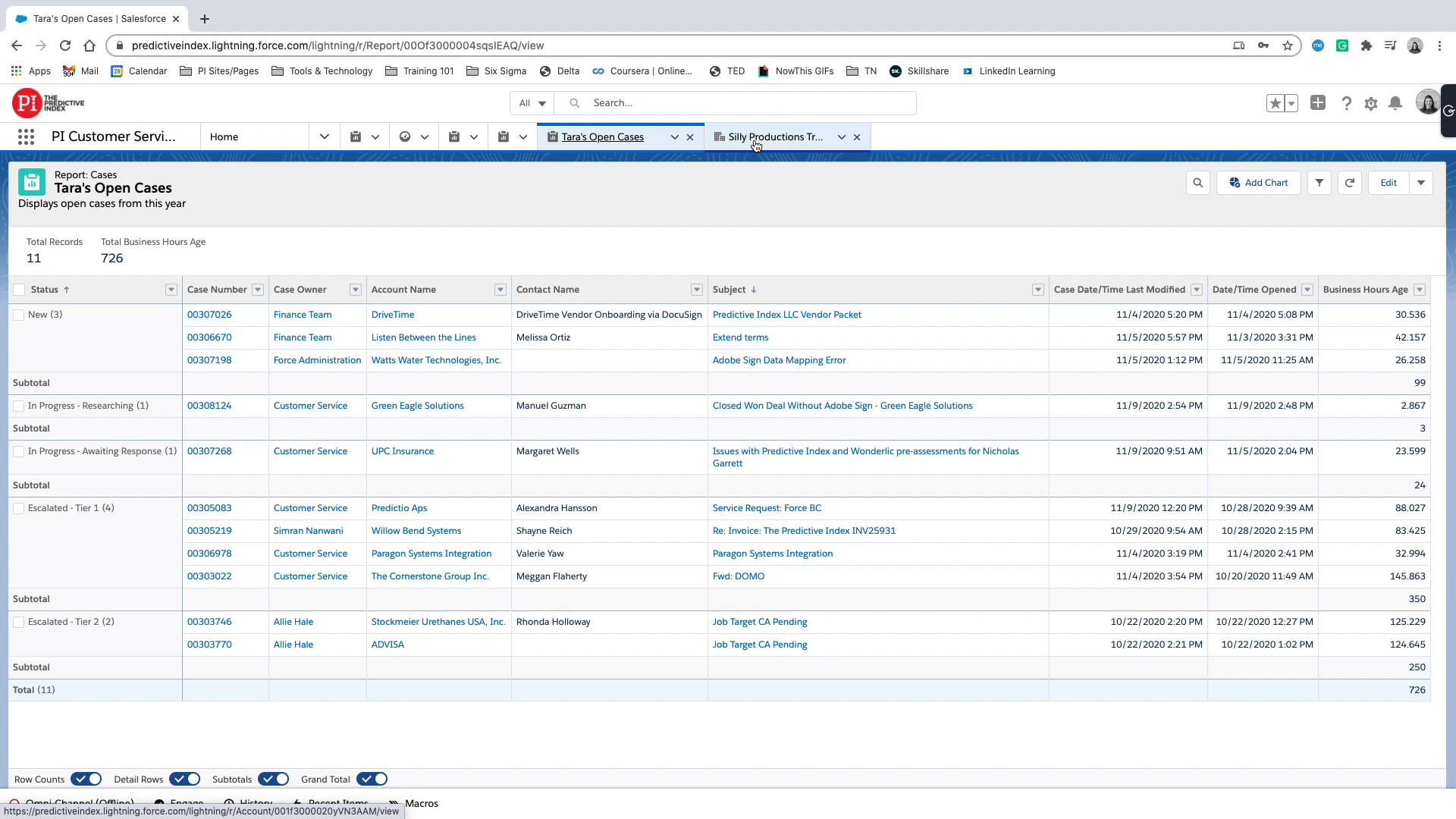Click the Edit report button
Image resolution: width=1456 pixels, height=819 pixels.
tap(1389, 183)
